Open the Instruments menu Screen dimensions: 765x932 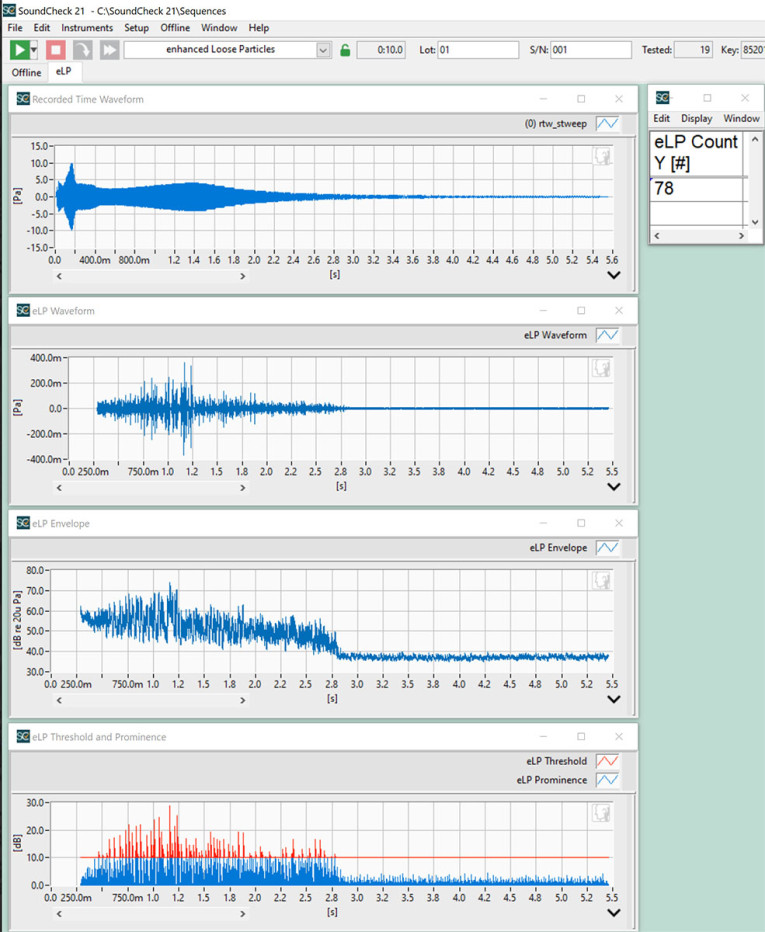[x=87, y=28]
